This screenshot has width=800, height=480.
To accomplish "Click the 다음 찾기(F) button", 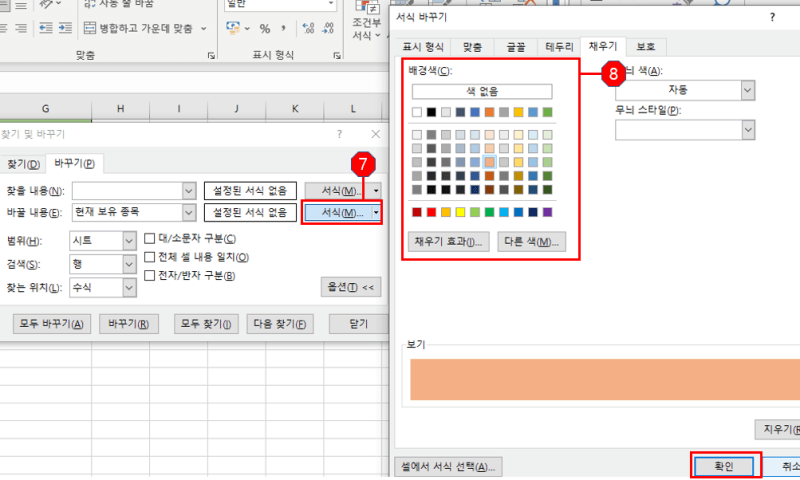I will tap(280, 324).
